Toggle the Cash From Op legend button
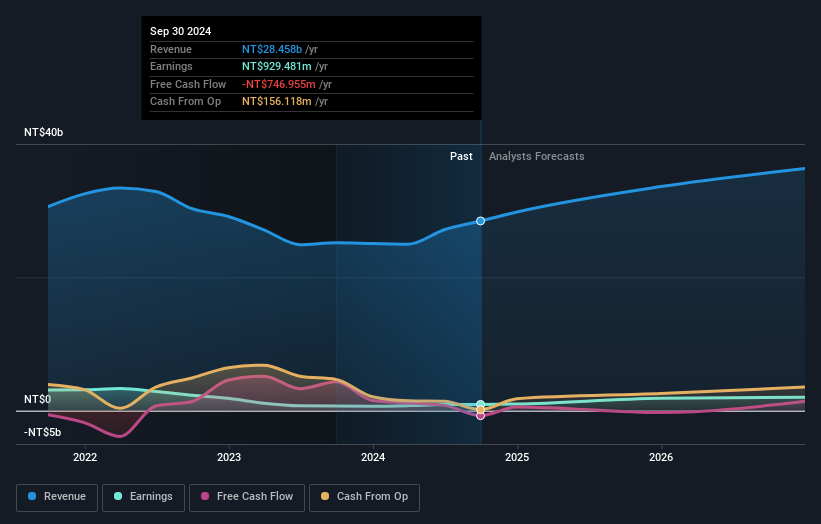This screenshot has height=524, width=821. [364, 497]
